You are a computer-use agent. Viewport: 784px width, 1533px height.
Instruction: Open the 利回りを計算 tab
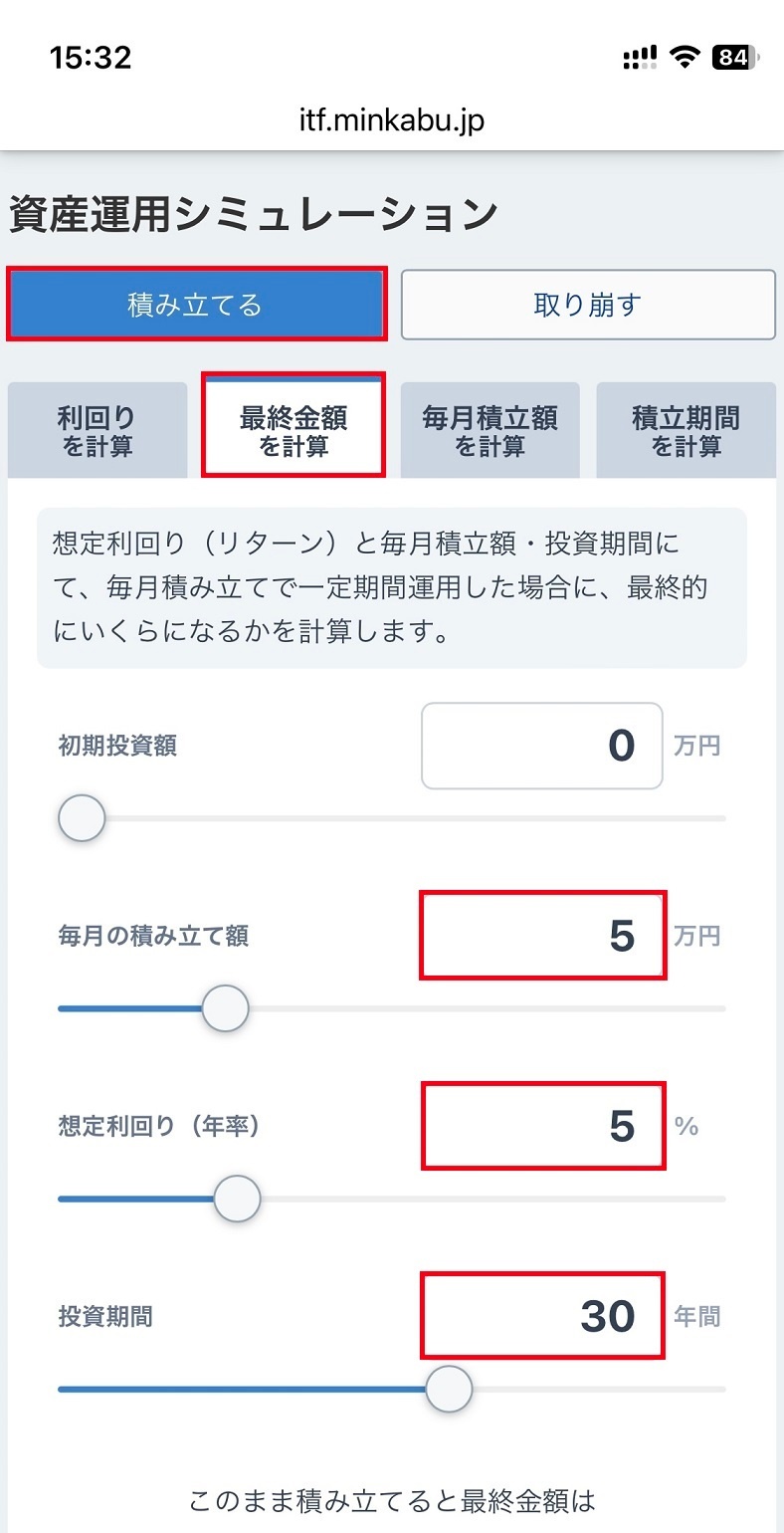click(98, 431)
